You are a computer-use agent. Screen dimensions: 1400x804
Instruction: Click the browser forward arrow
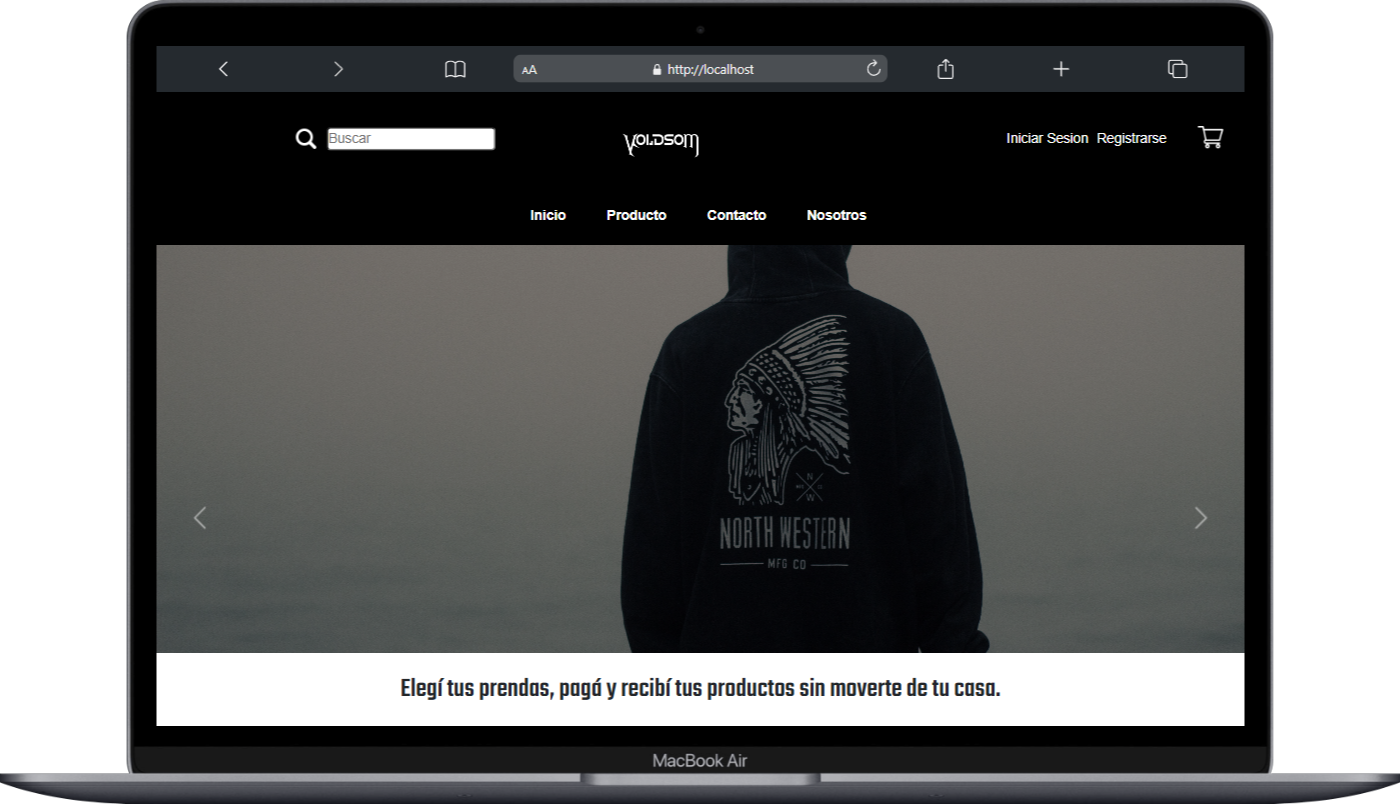(338, 69)
